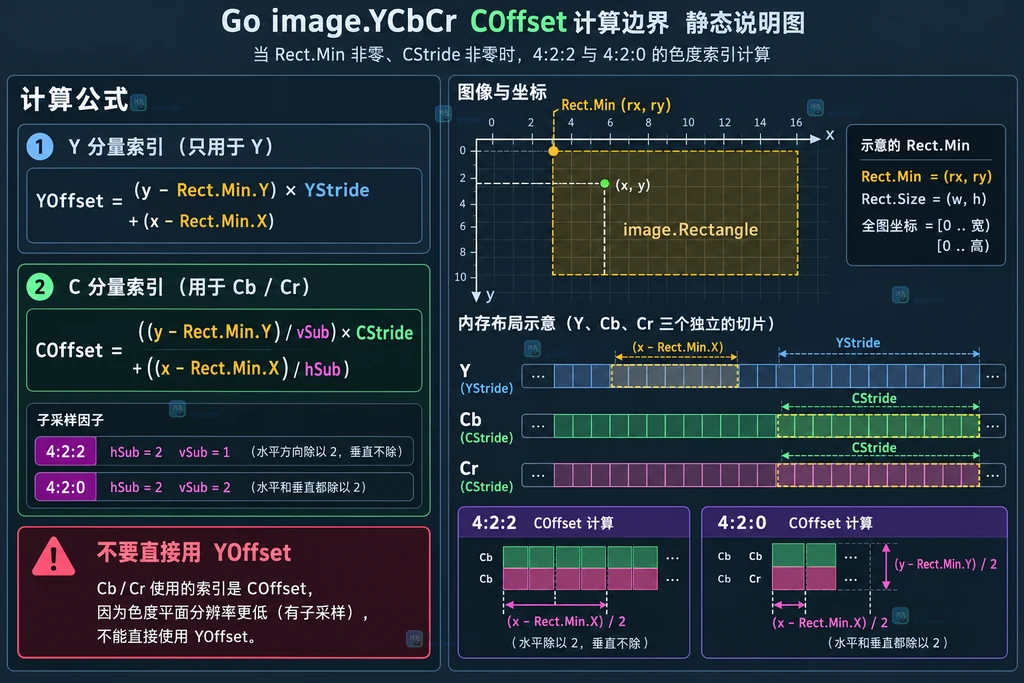
Task: Click the green 'CStride' term in COffset formula
Action: click(x=384, y=332)
